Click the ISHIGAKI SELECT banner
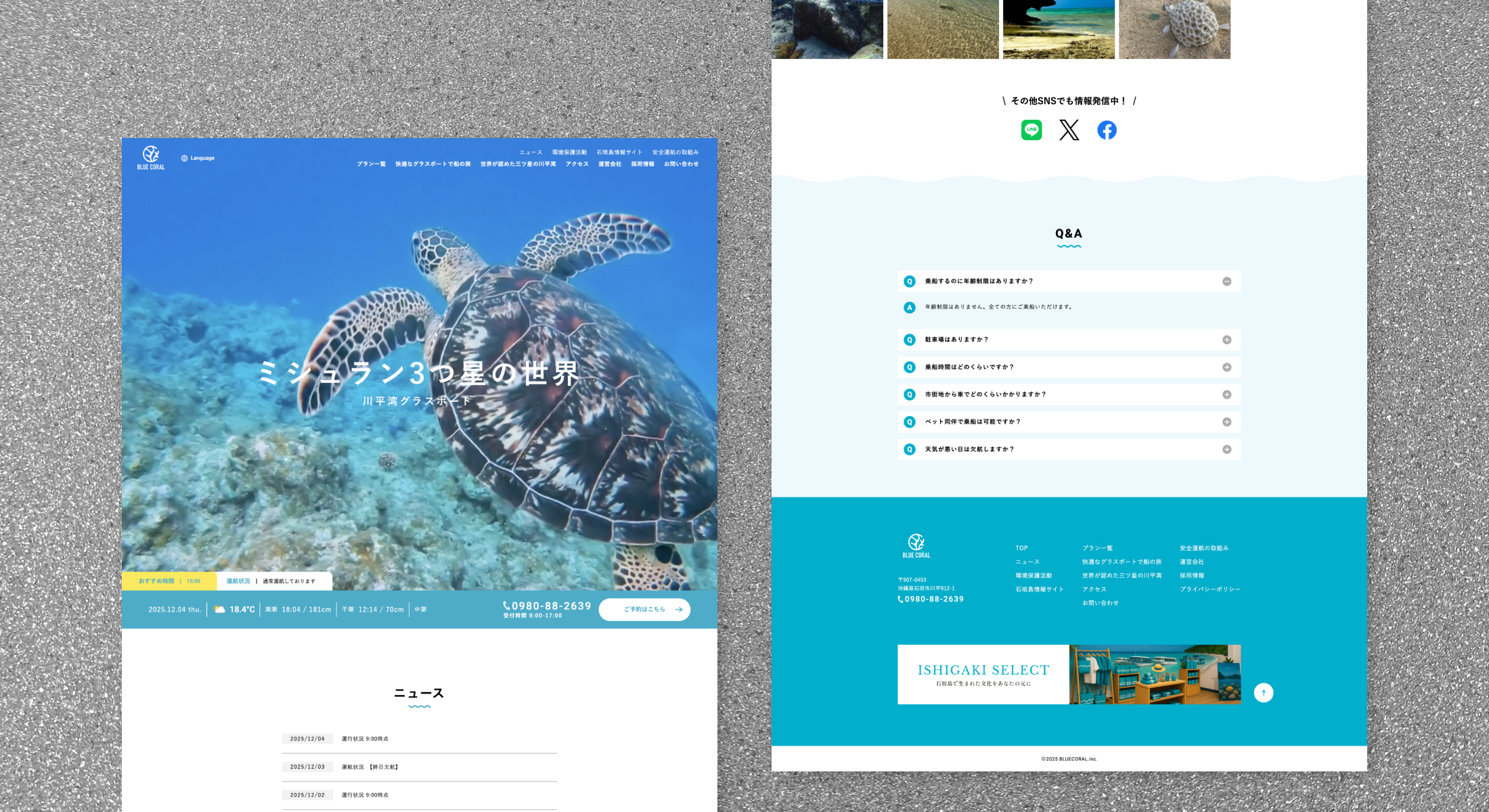The height and width of the screenshot is (812, 1489). (x=1068, y=675)
